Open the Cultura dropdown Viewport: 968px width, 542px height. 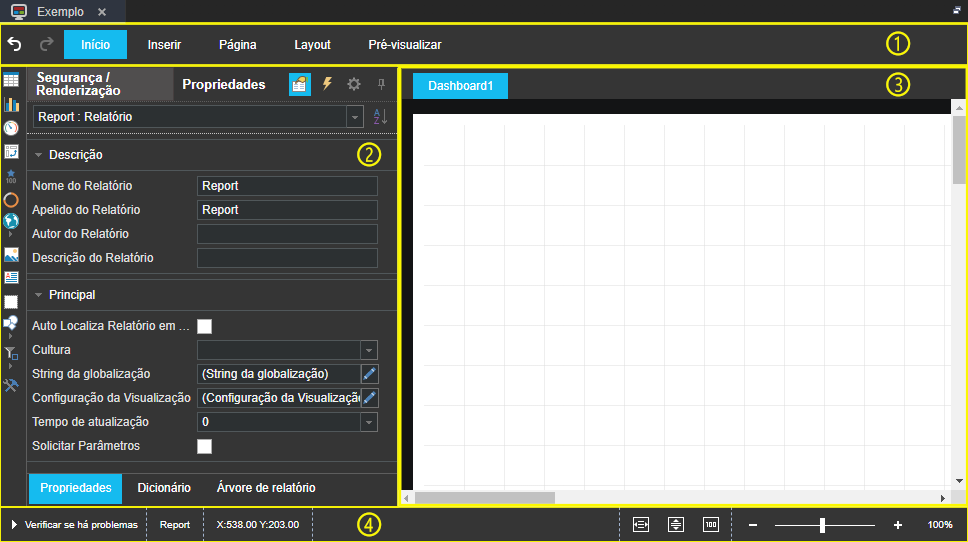click(369, 351)
